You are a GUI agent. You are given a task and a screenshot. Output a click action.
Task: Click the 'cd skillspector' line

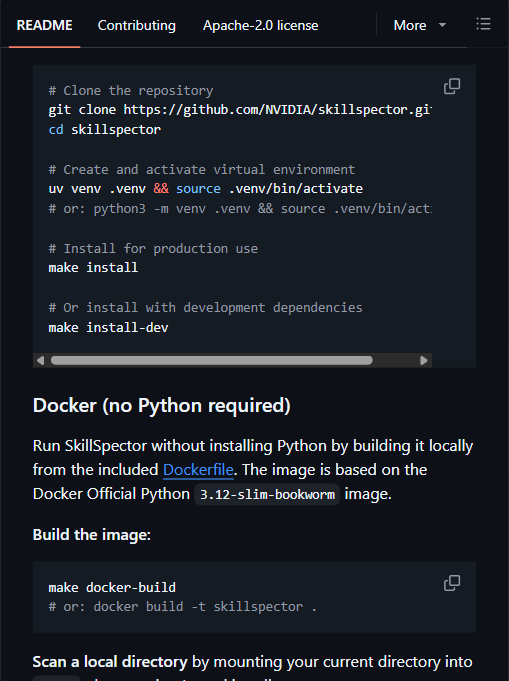coord(105,129)
